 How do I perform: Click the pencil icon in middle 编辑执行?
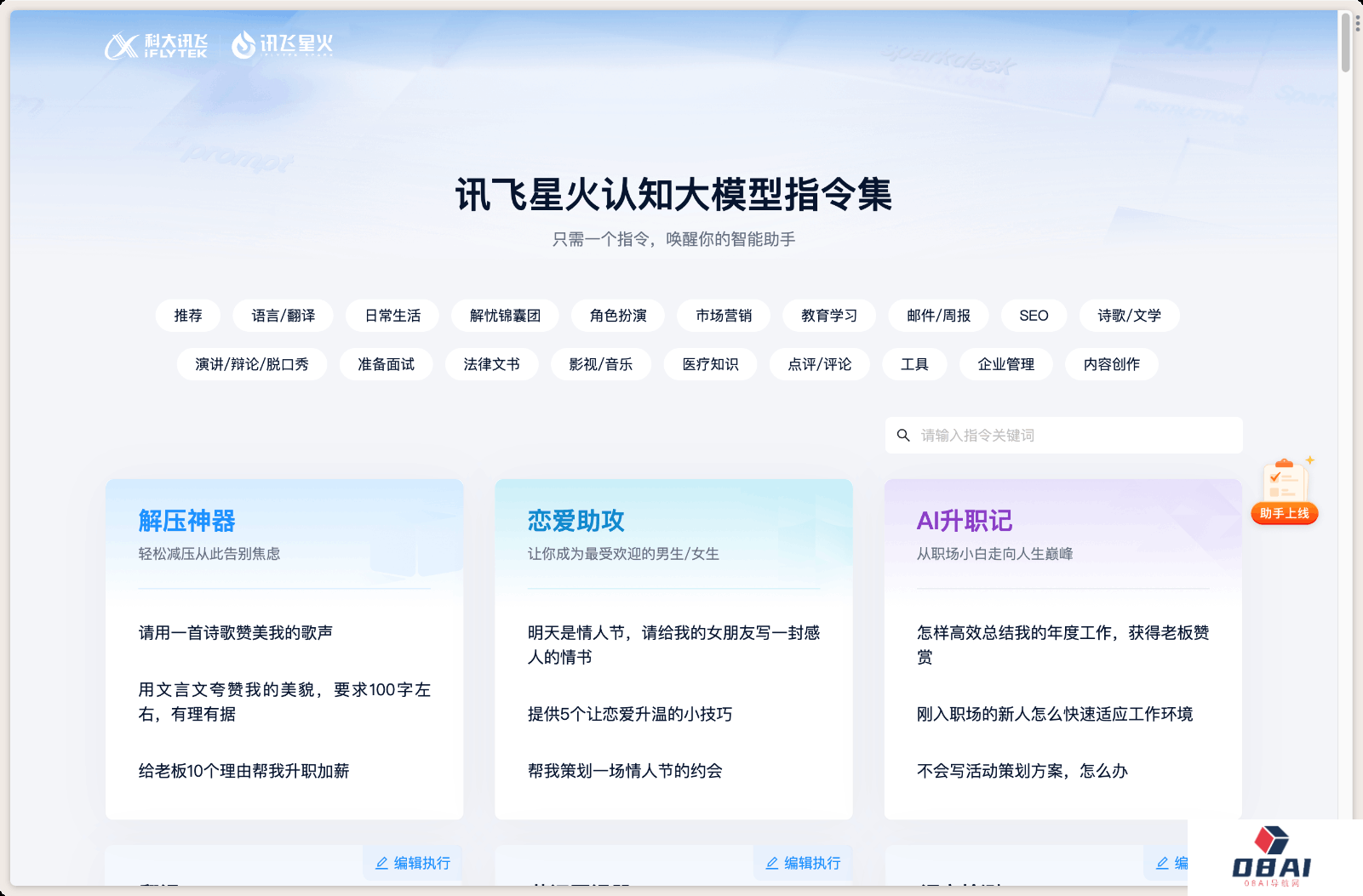(771, 863)
